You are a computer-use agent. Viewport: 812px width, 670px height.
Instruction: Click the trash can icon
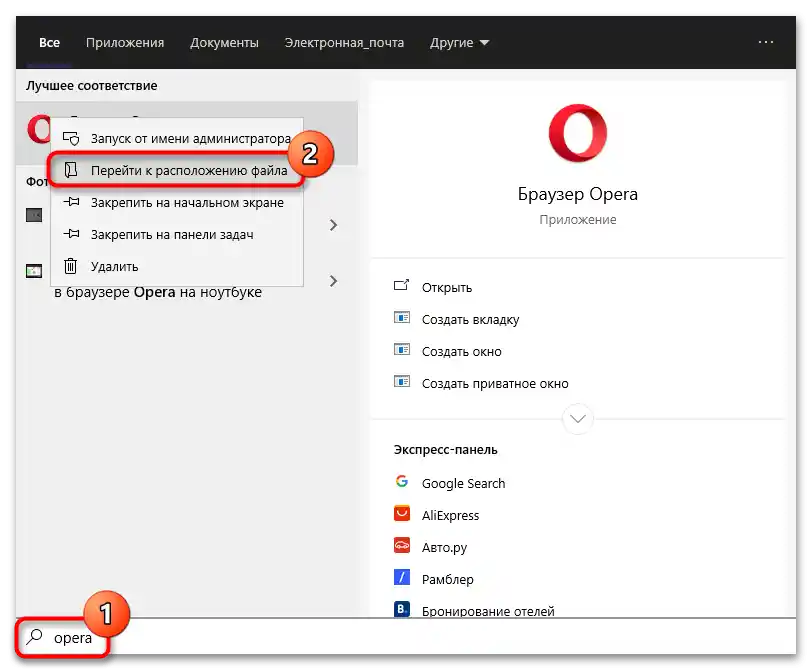point(70,266)
